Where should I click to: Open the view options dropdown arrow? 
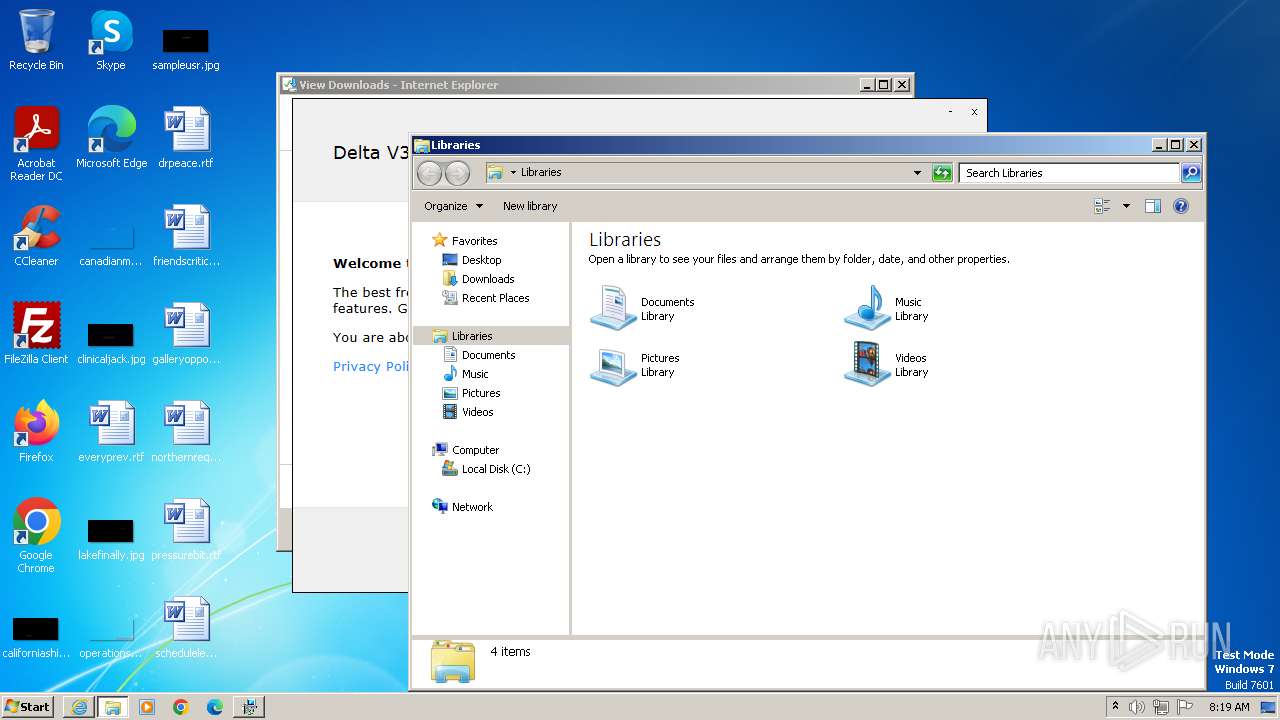click(1126, 206)
